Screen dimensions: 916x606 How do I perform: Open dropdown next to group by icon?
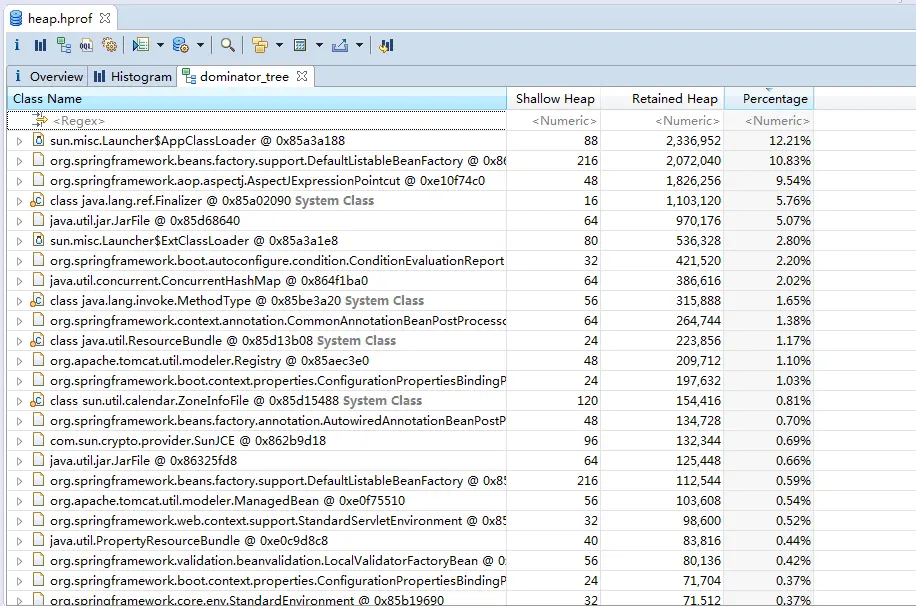tap(279, 45)
